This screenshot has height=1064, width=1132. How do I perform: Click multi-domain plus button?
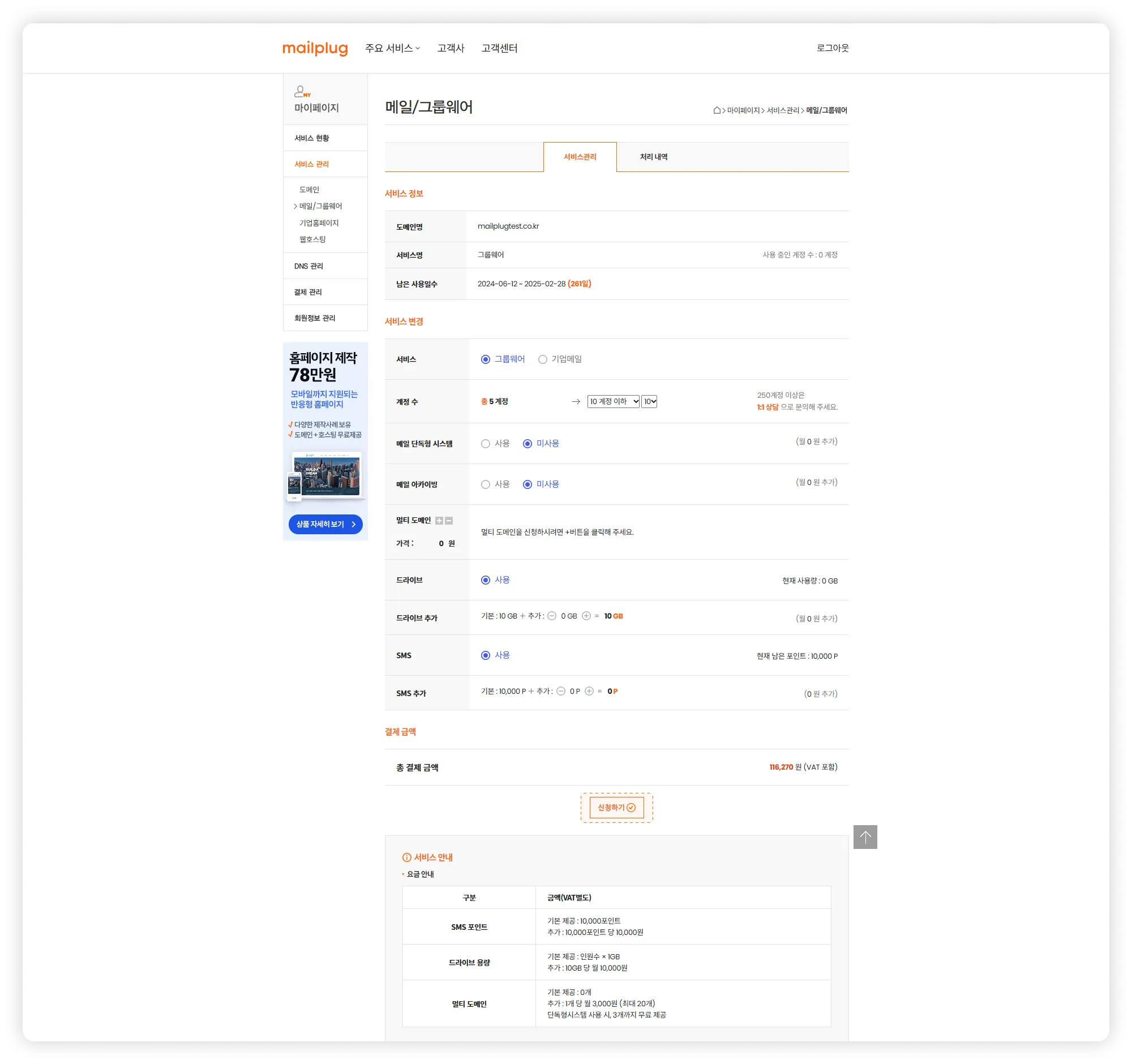coord(439,520)
